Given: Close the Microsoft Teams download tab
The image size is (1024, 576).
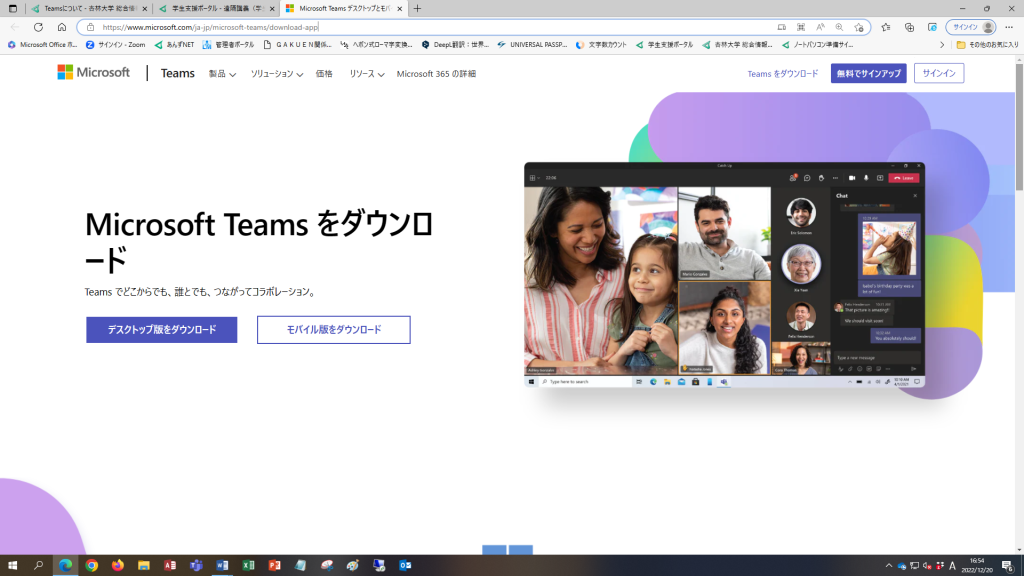Looking at the screenshot, I should click(x=400, y=8).
